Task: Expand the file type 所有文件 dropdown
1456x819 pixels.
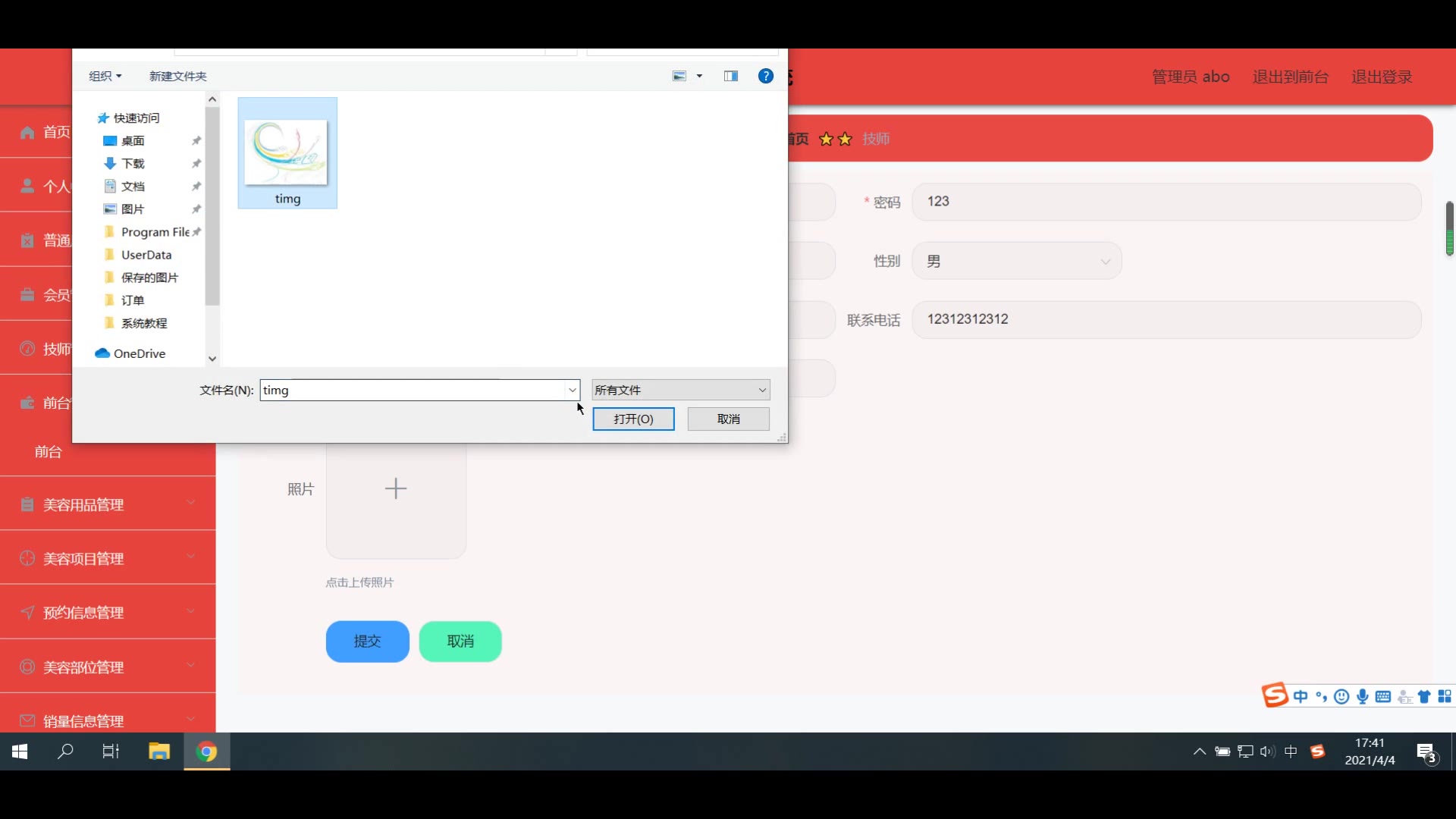Action: [x=680, y=390]
